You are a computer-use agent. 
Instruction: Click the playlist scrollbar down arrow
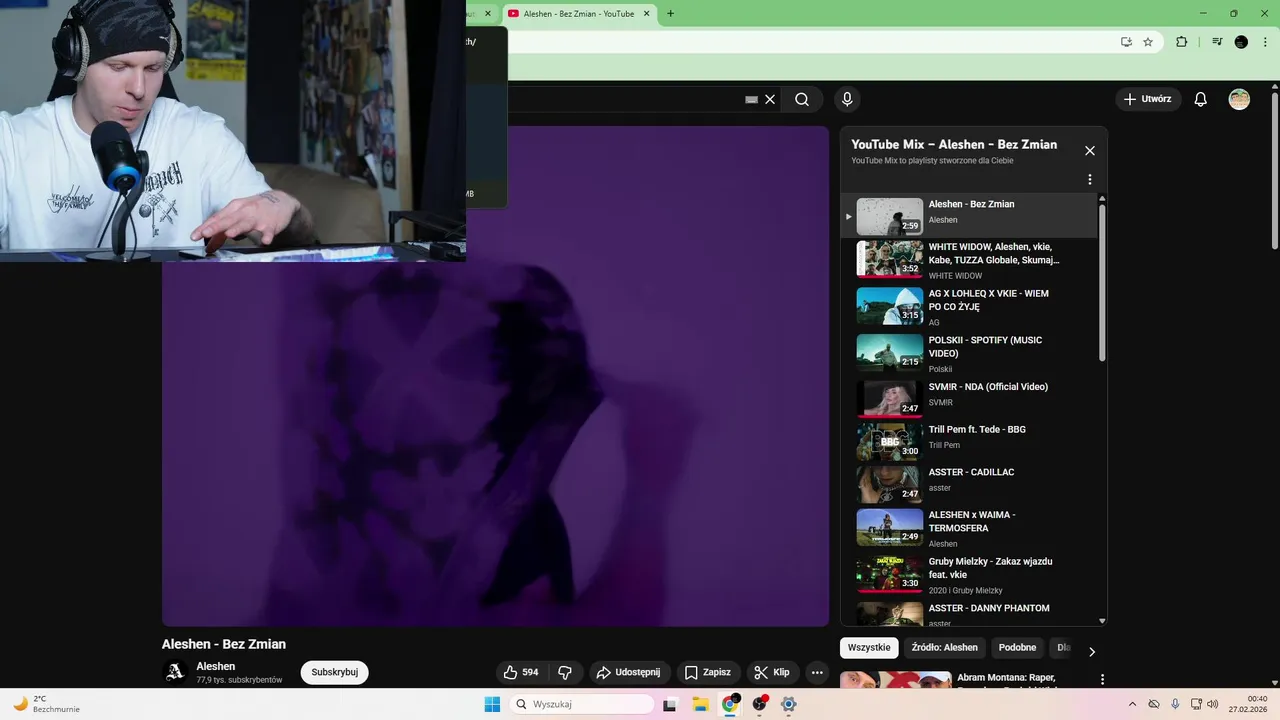(1102, 621)
